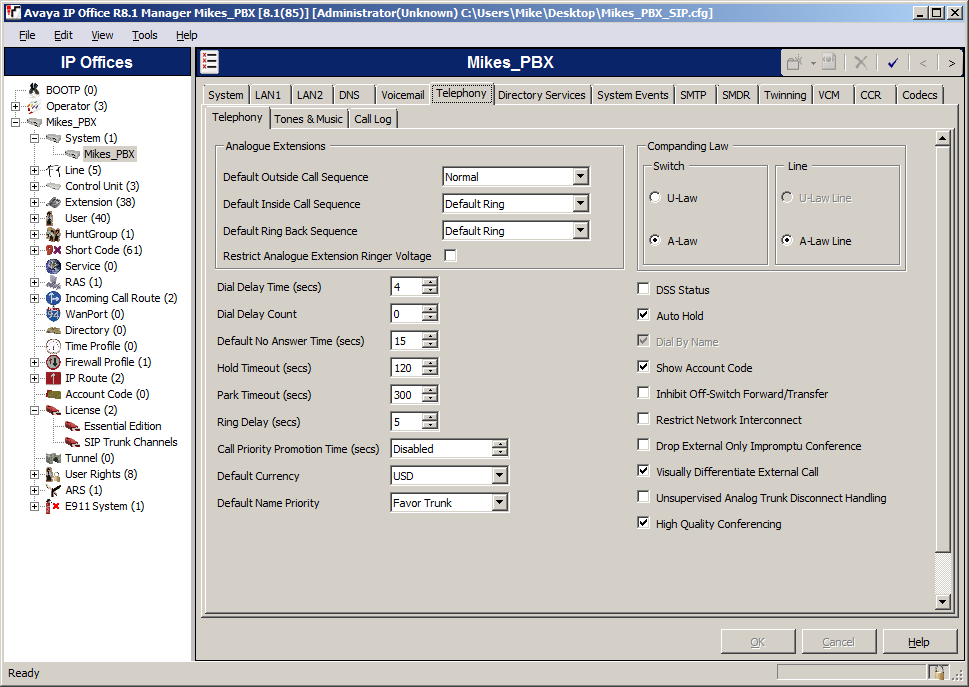Screen dimensions: 969x687
Task: Check Restrict Analogue Extension Ringer Voltage
Action: coord(451,255)
